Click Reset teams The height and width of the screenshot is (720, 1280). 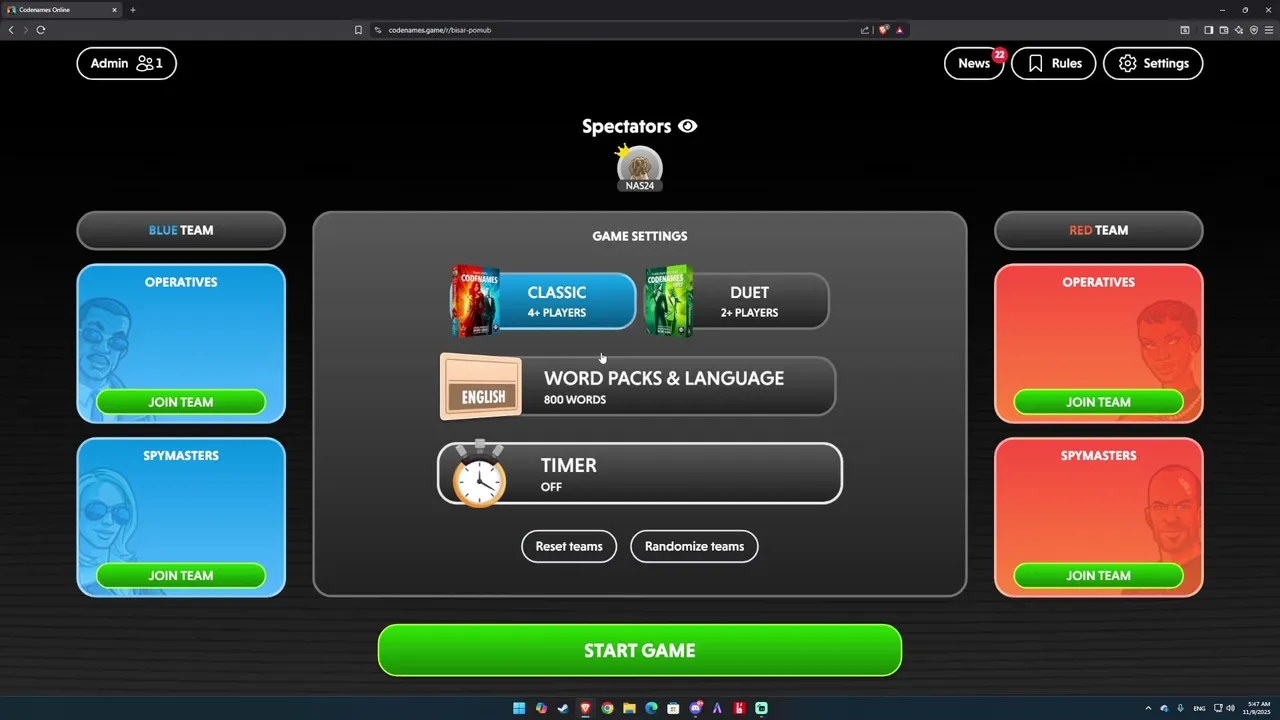point(569,546)
